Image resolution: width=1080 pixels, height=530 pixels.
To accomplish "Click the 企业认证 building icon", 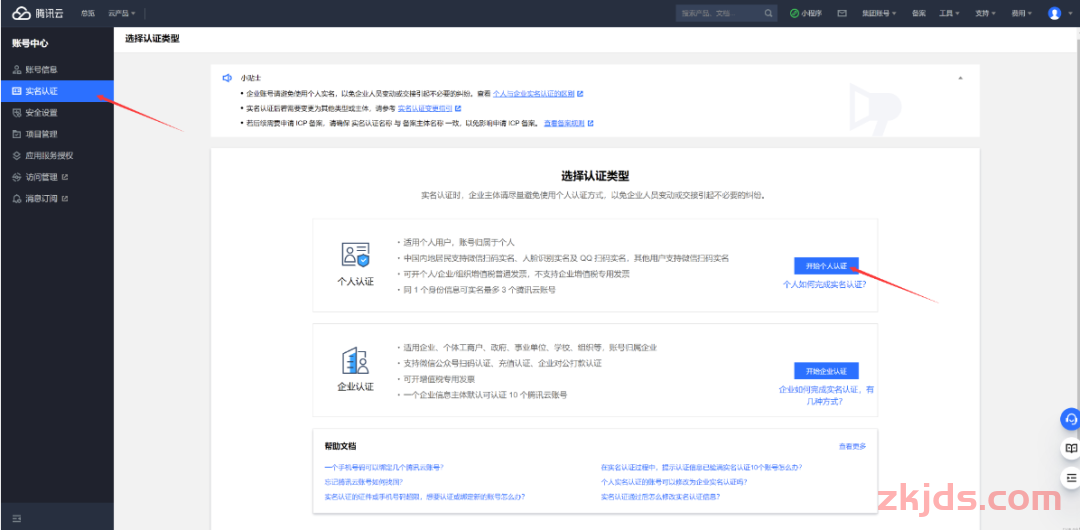I will [355, 361].
